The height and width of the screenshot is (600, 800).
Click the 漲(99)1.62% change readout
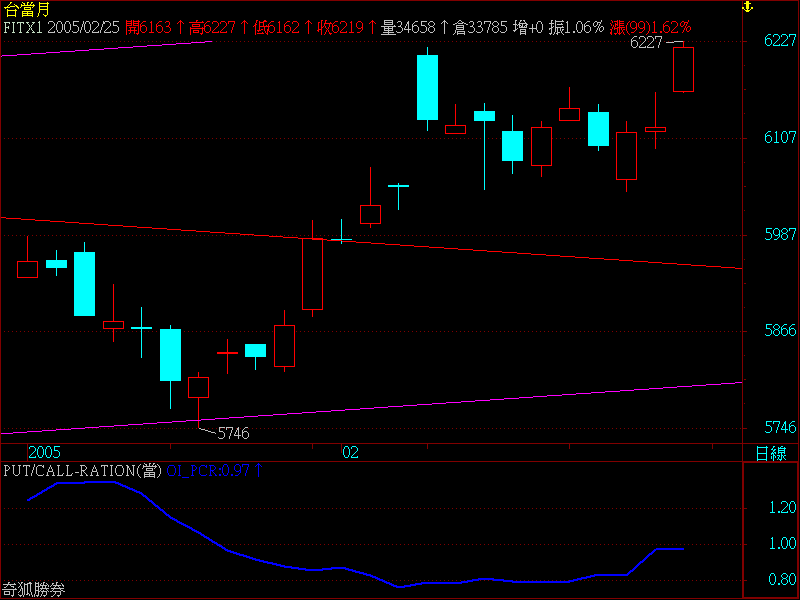pos(651,27)
